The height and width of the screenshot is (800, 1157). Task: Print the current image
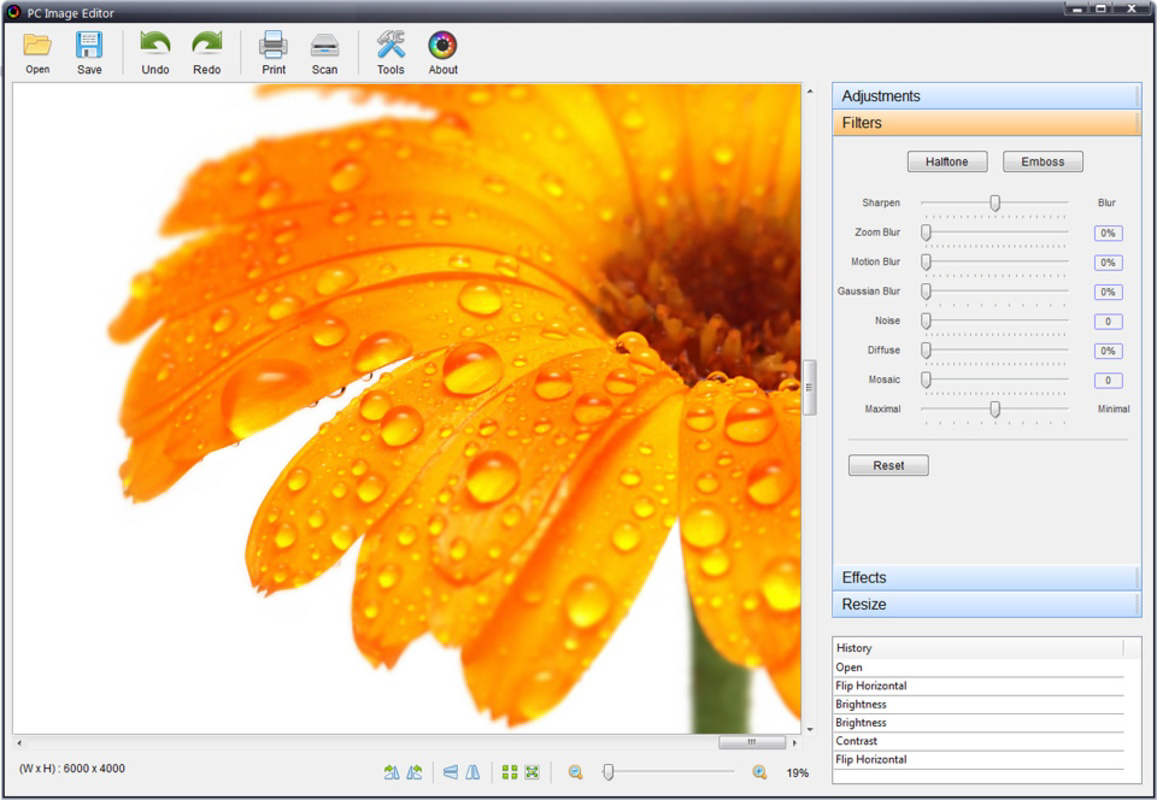click(273, 46)
